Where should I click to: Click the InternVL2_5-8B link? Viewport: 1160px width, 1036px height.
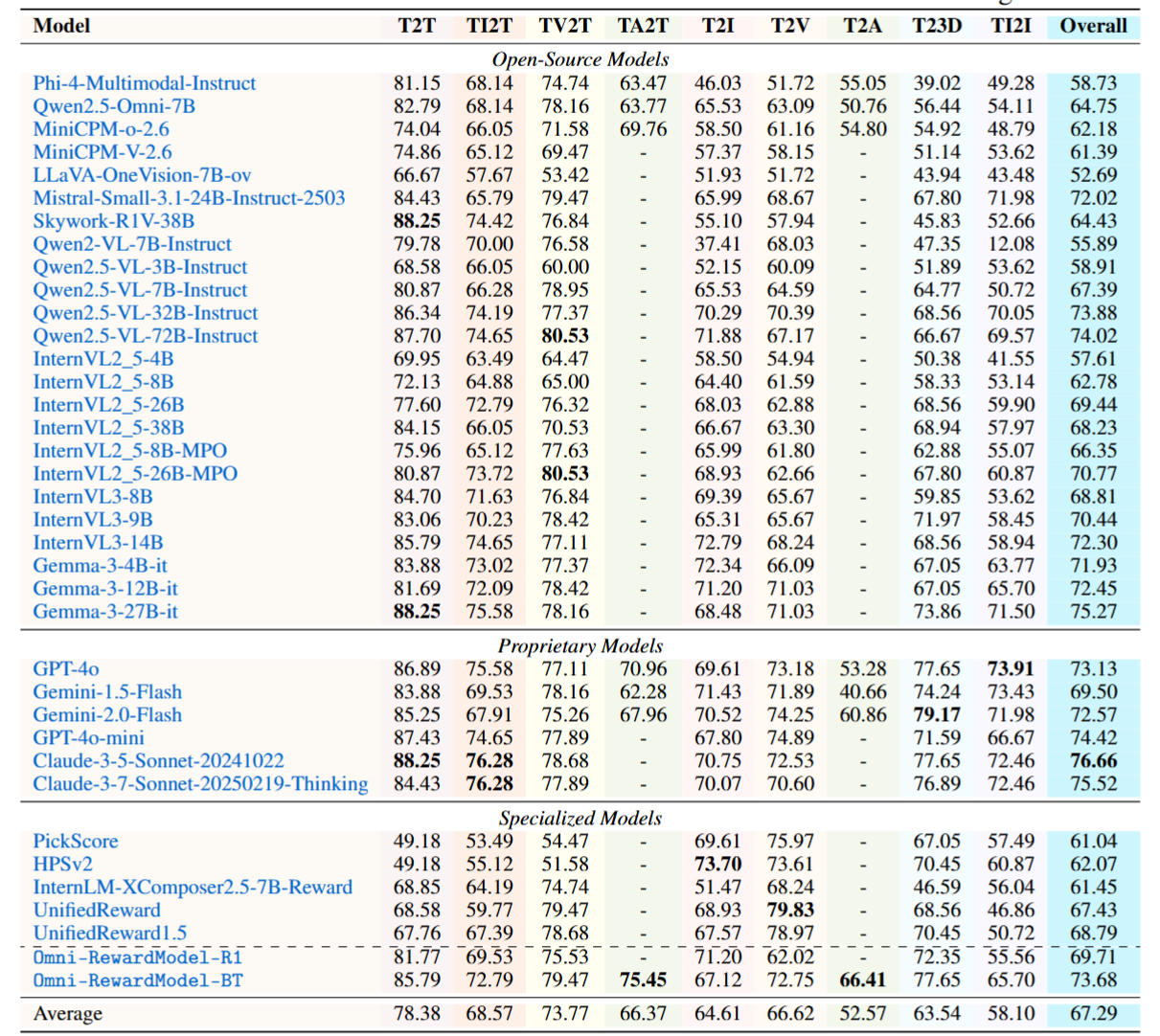pyautogui.click(x=103, y=382)
